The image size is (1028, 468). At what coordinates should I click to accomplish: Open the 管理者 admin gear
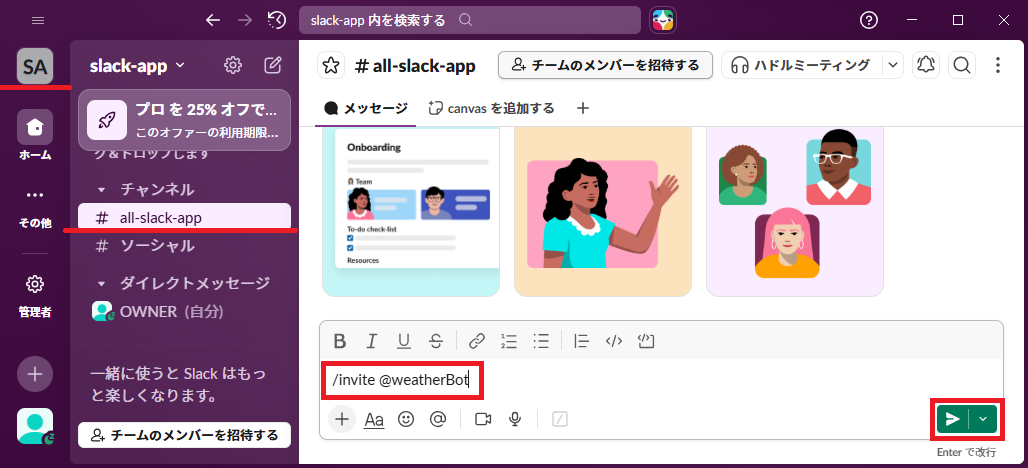click(35, 294)
